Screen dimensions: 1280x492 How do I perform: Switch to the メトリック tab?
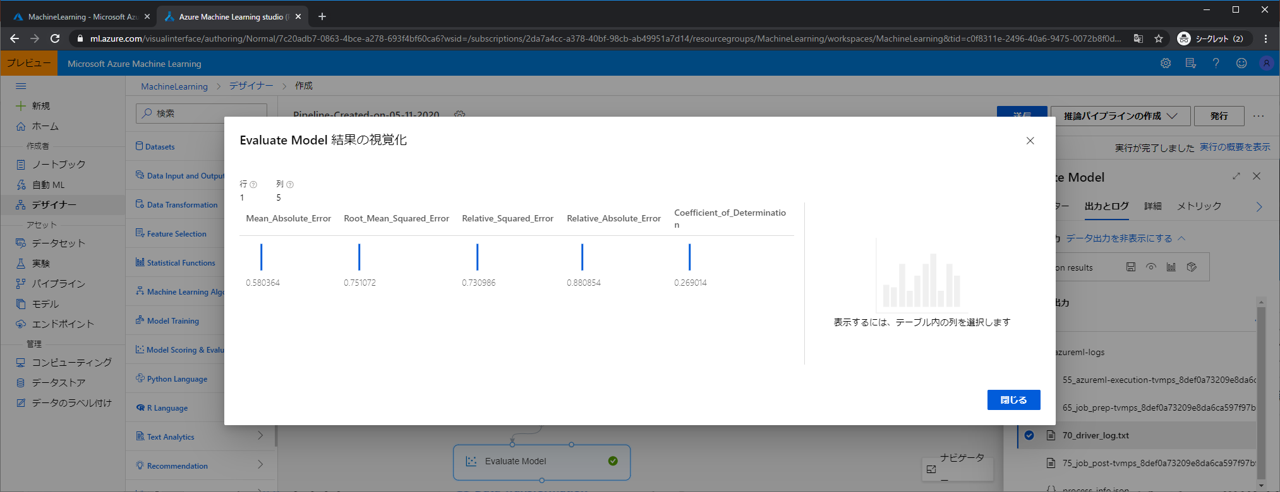pyautogui.click(x=1199, y=206)
